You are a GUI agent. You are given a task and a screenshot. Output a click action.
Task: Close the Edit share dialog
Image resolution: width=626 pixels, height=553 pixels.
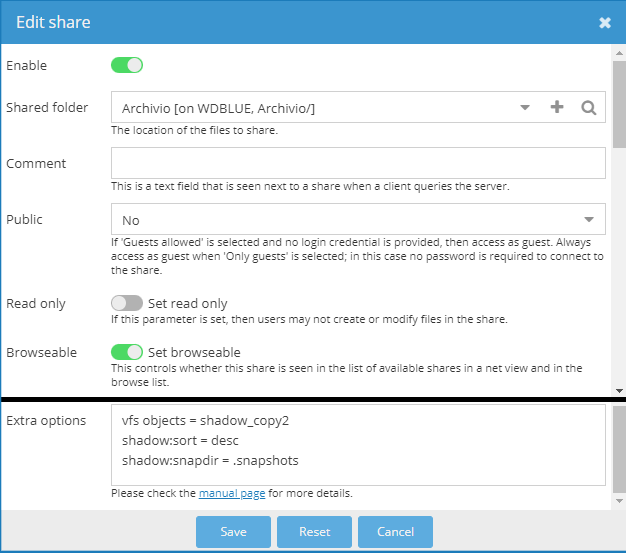(x=605, y=23)
